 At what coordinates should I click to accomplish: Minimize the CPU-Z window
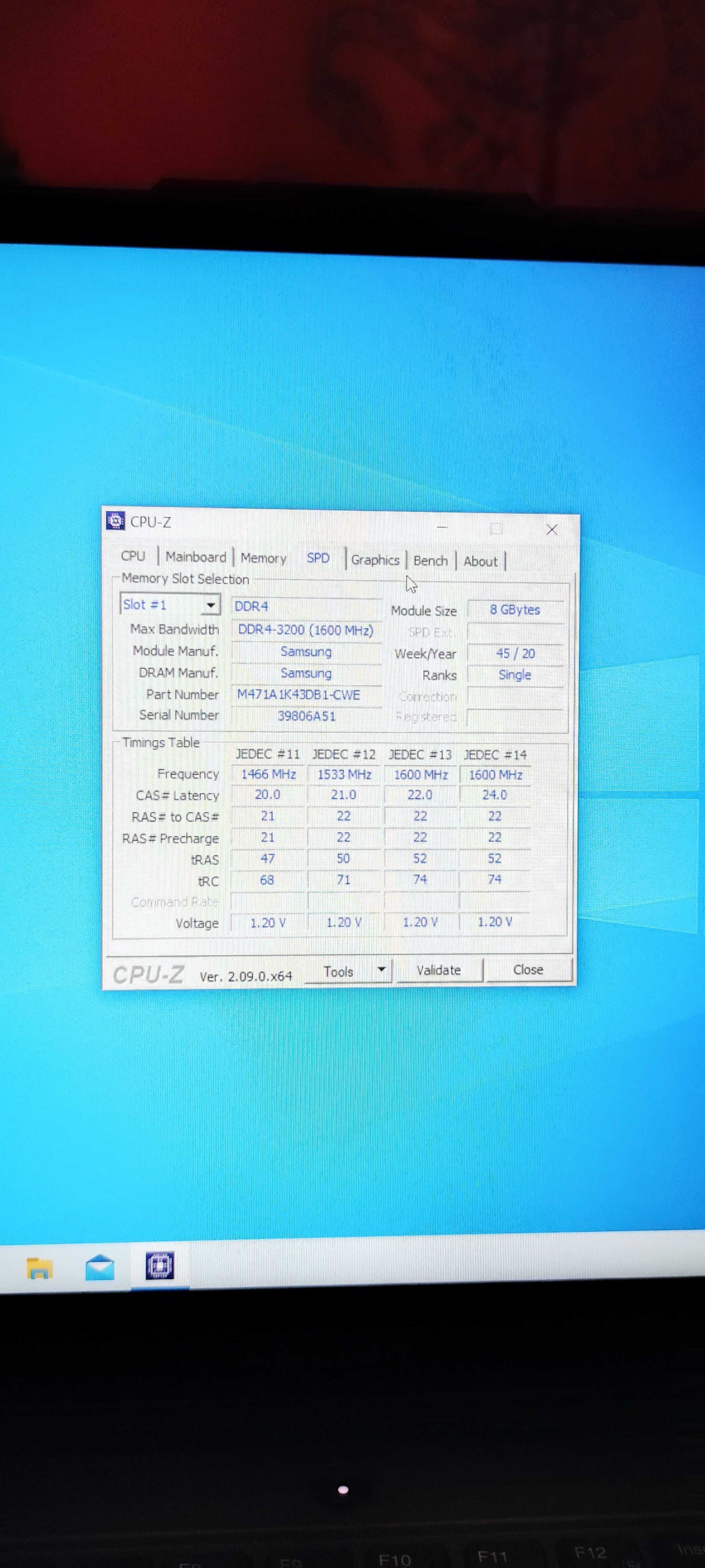[442, 527]
